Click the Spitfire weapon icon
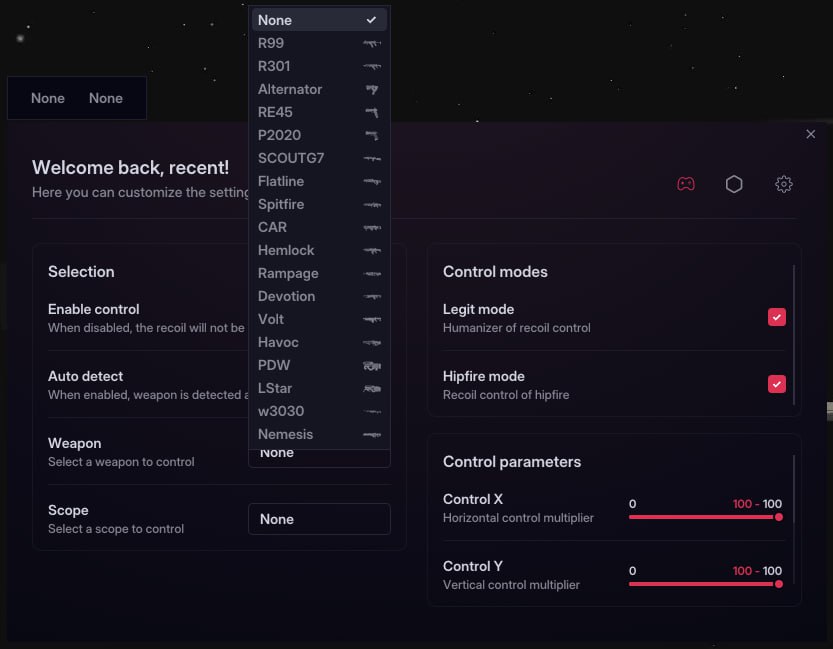Screen dimensions: 833x649 pos(371,204)
